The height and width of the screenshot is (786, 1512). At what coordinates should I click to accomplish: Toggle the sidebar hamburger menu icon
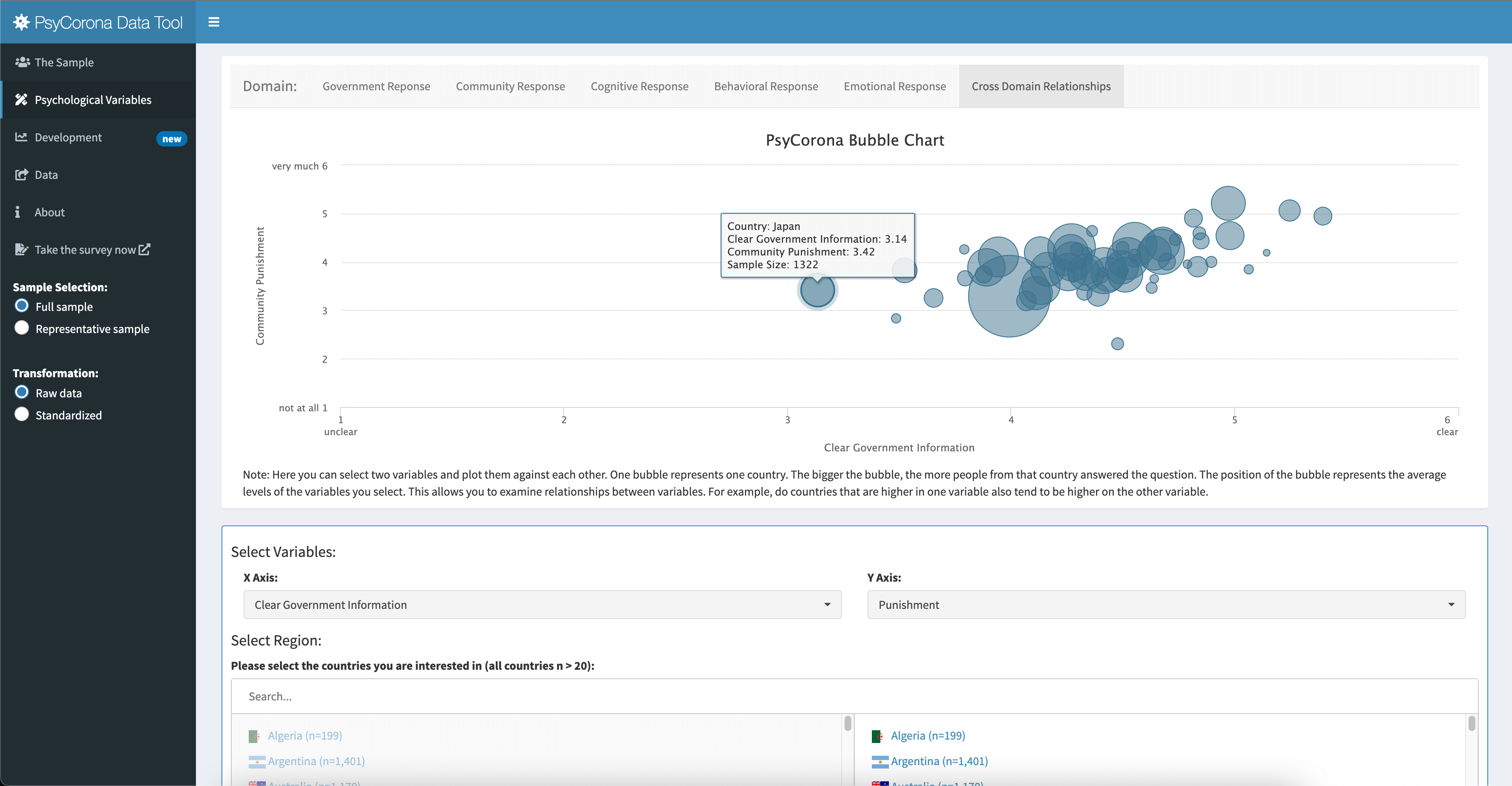click(x=214, y=22)
